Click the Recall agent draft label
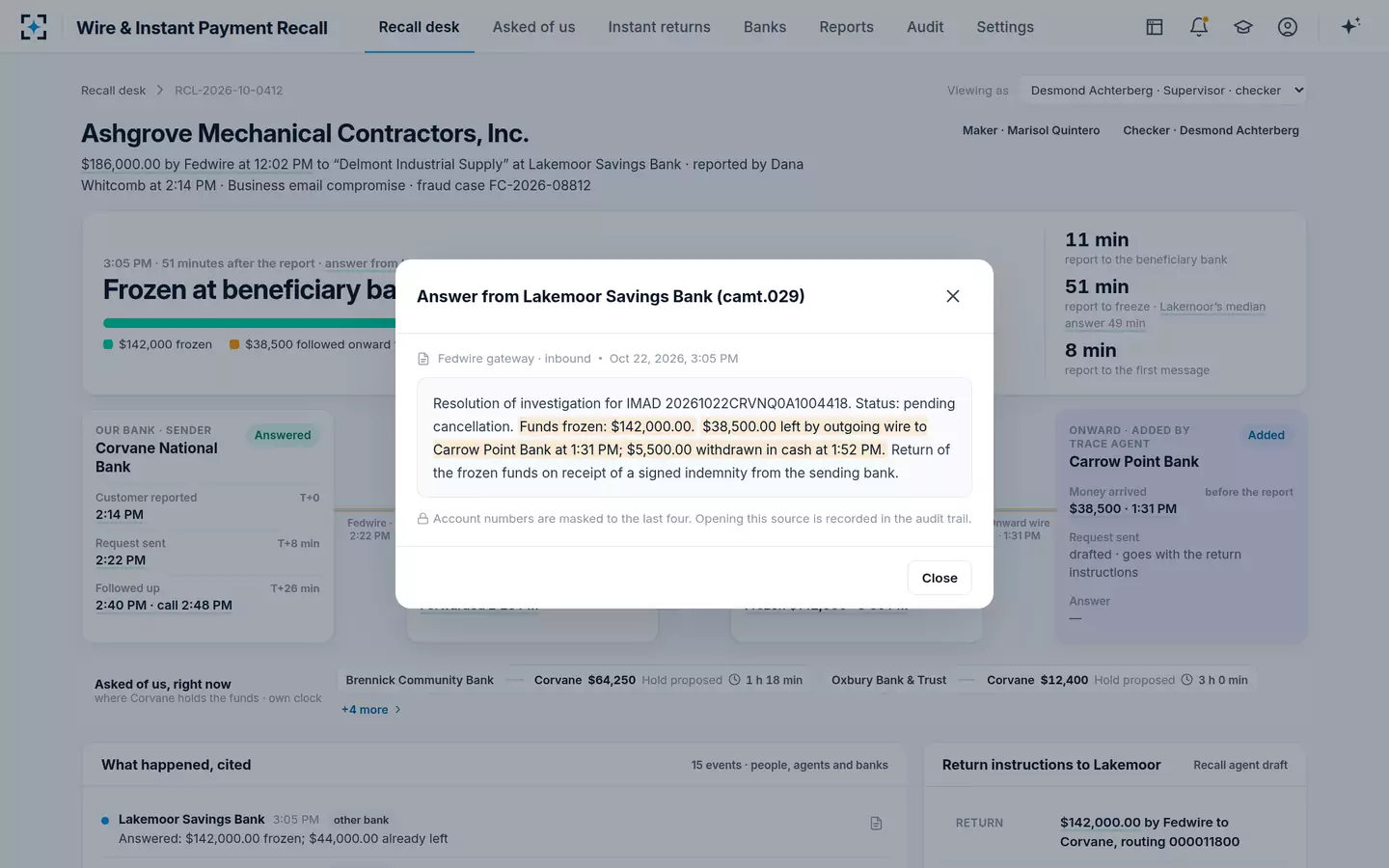Screen dimensions: 1389x868 (x=1240, y=765)
